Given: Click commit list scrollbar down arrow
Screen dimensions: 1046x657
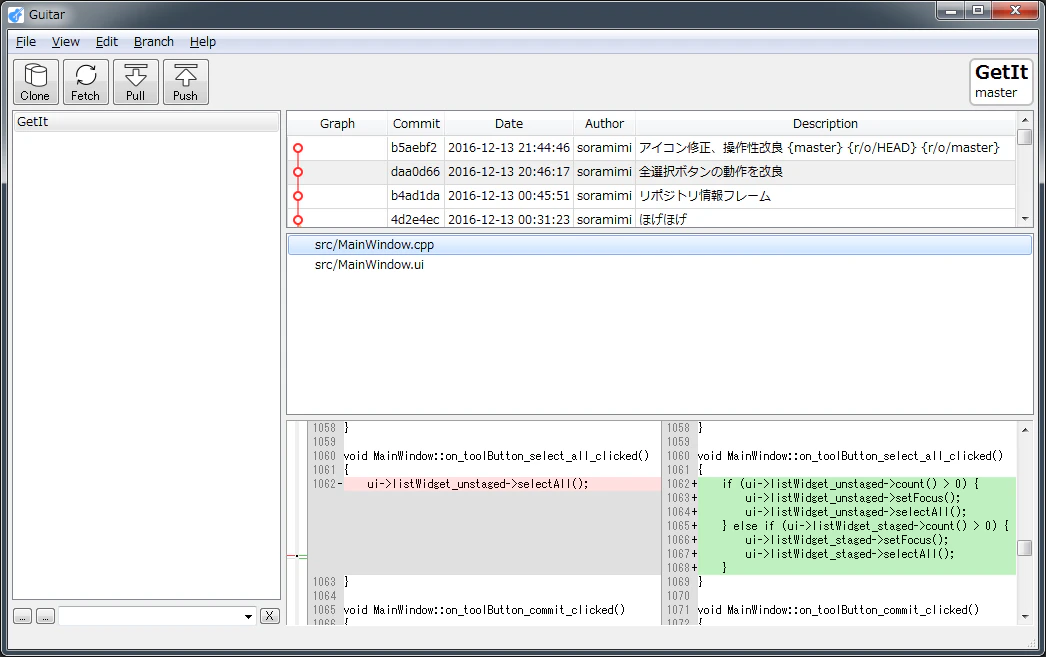Looking at the screenshot, I should [1025, 219].
